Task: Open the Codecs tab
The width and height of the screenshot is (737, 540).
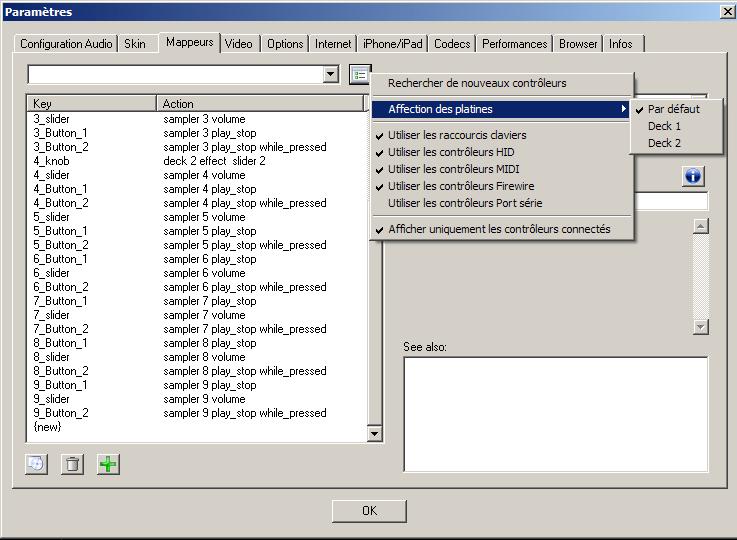Action: (x=452, y=44)
